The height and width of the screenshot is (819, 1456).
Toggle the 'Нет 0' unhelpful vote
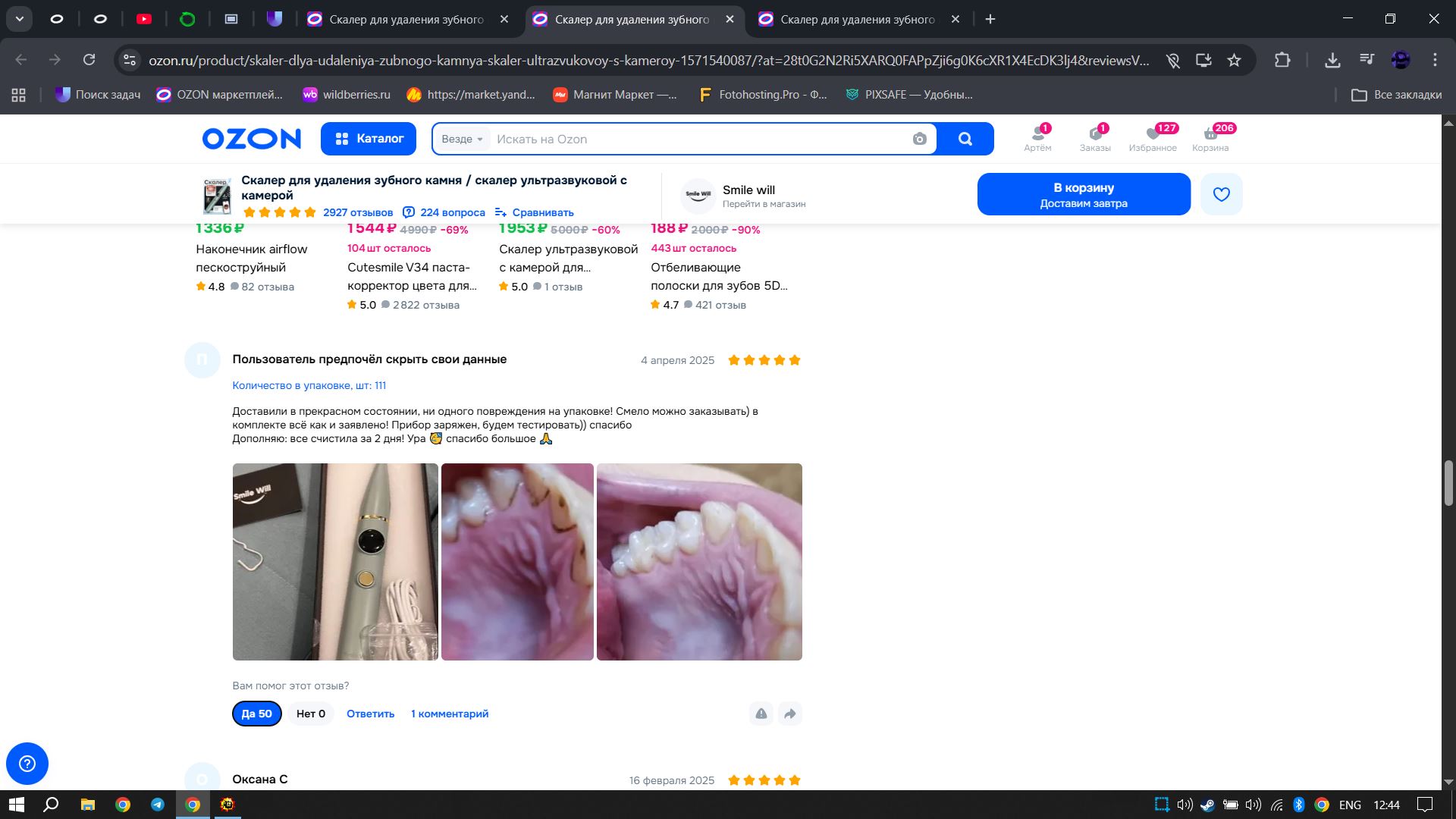coord(310,714)
